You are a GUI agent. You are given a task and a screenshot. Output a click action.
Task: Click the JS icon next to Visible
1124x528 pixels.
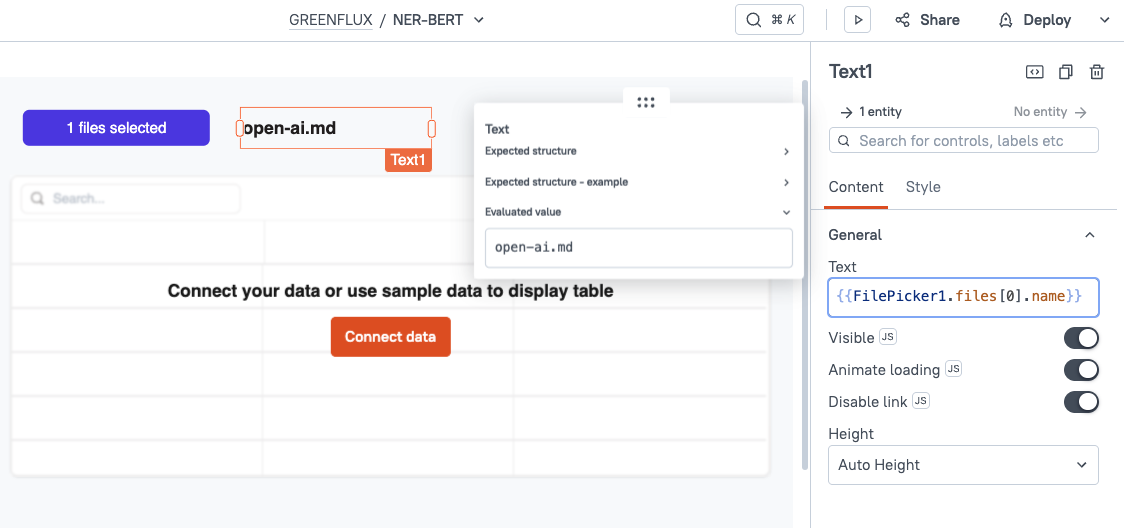[x=887, y=338]
